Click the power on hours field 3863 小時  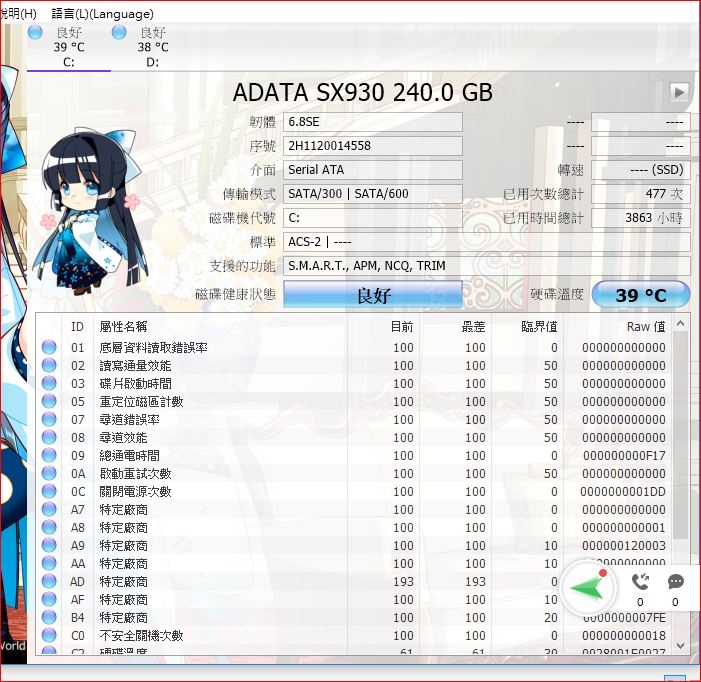641,218
